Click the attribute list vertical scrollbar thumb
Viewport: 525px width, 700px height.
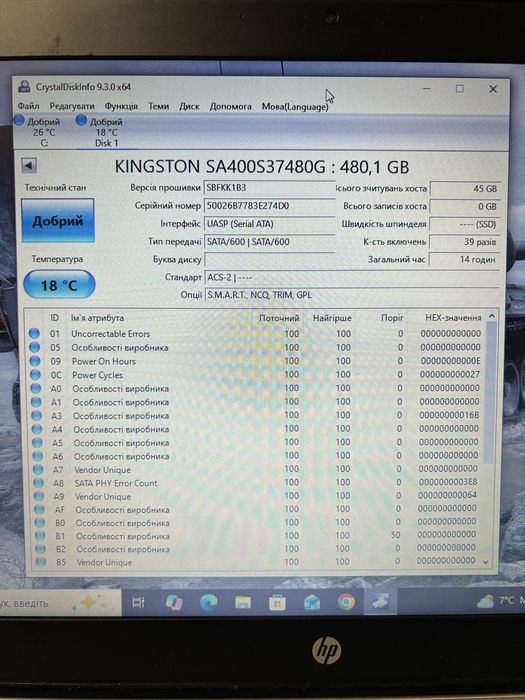click(x=490, y=393)
